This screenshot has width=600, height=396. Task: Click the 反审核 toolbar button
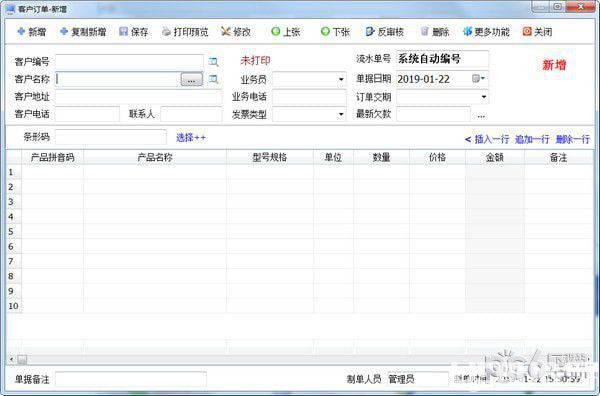[385, 32]
